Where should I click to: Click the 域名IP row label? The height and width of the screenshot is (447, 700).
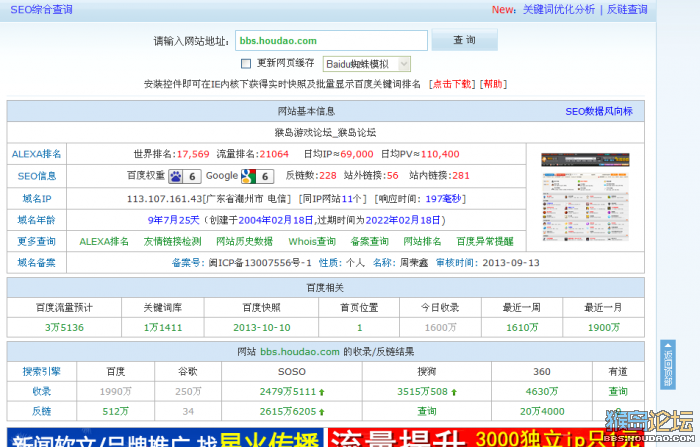(37, 198)
